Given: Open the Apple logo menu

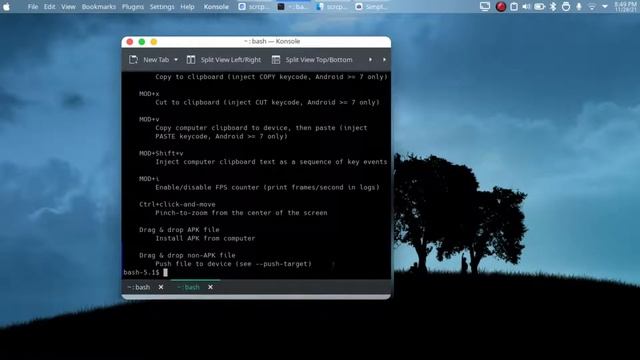Looking at the screenshot, I should coord(7,7).
